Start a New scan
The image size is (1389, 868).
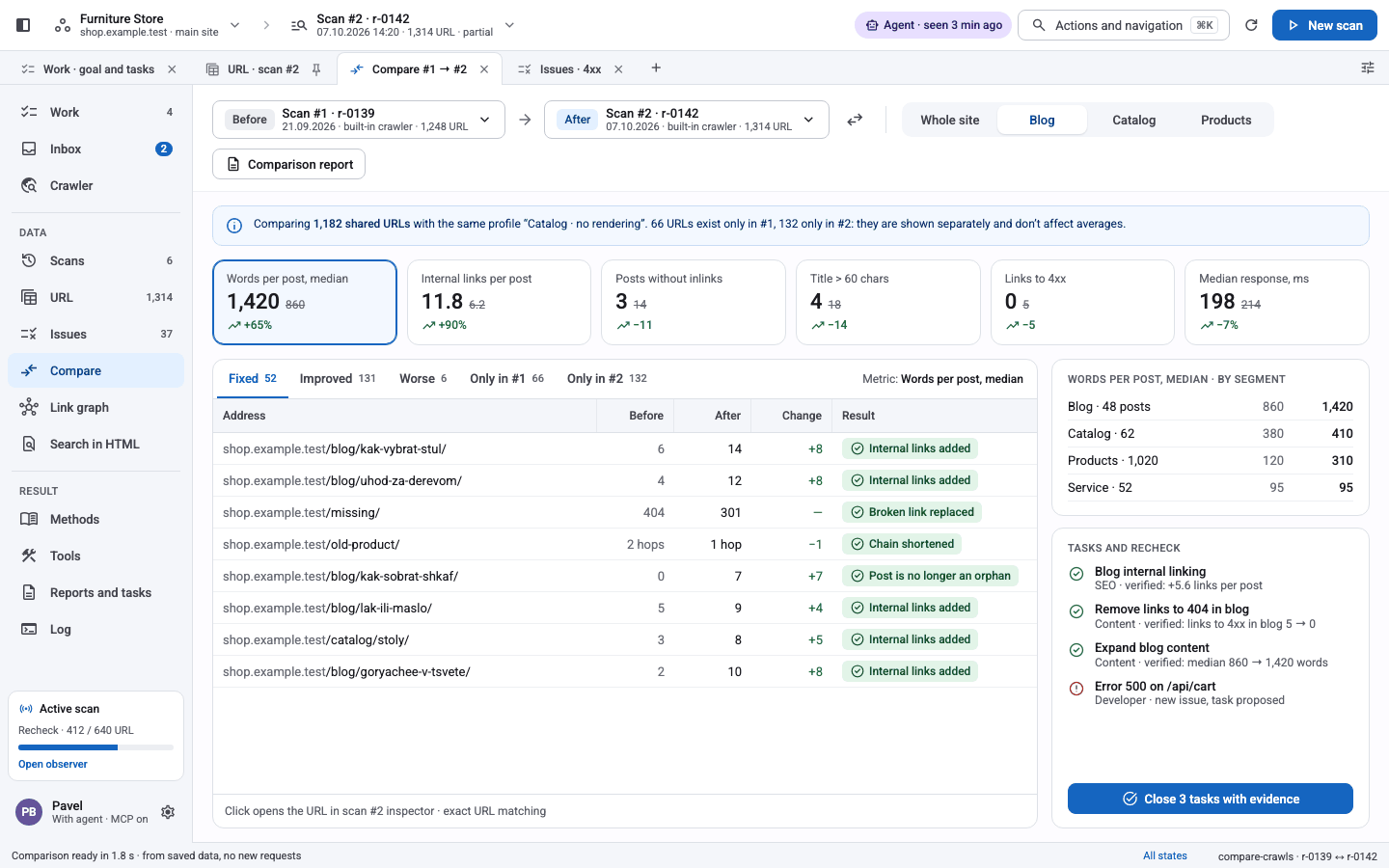point(1324,25)
